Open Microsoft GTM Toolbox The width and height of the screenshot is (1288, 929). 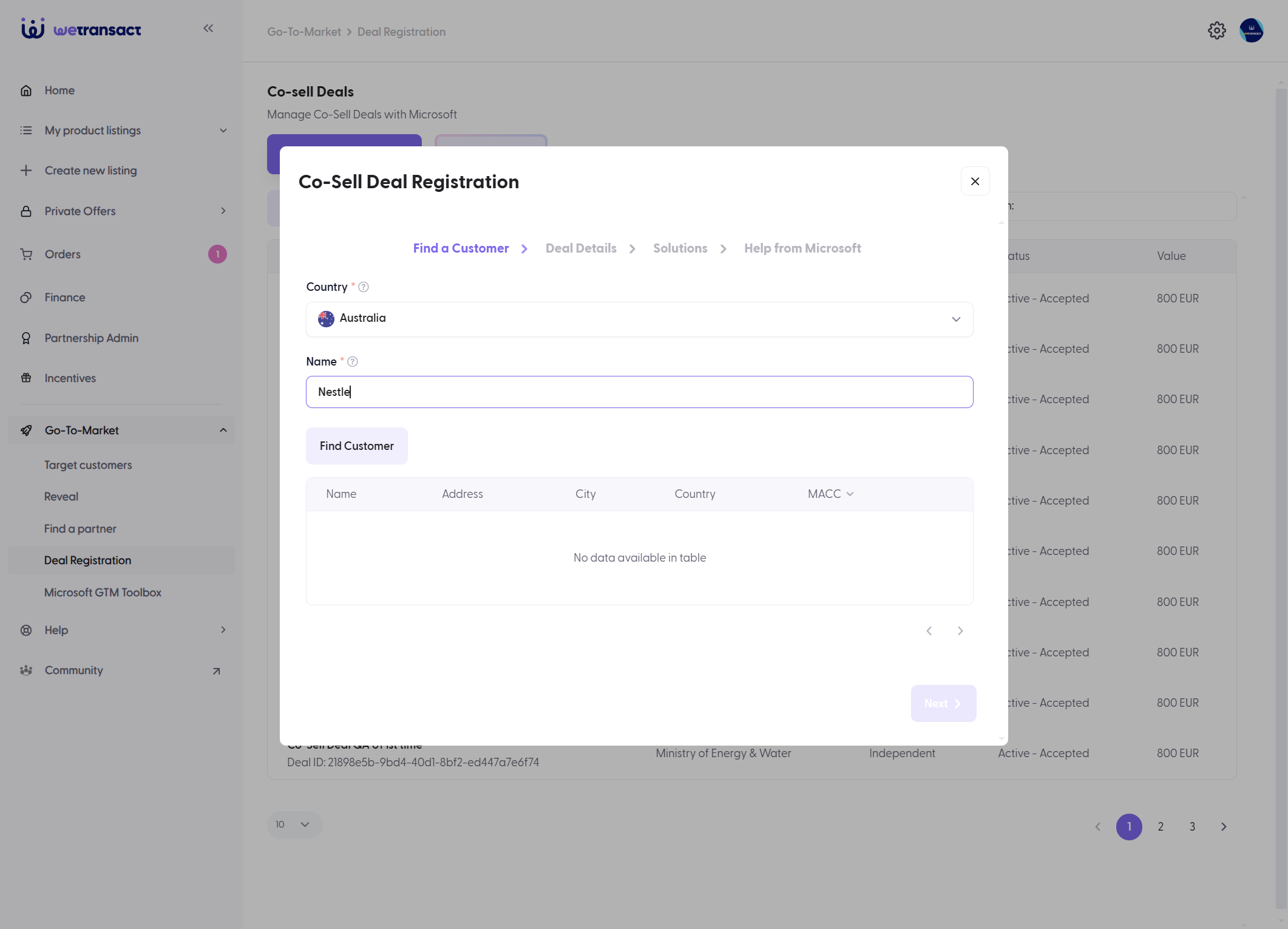[103, 593]
